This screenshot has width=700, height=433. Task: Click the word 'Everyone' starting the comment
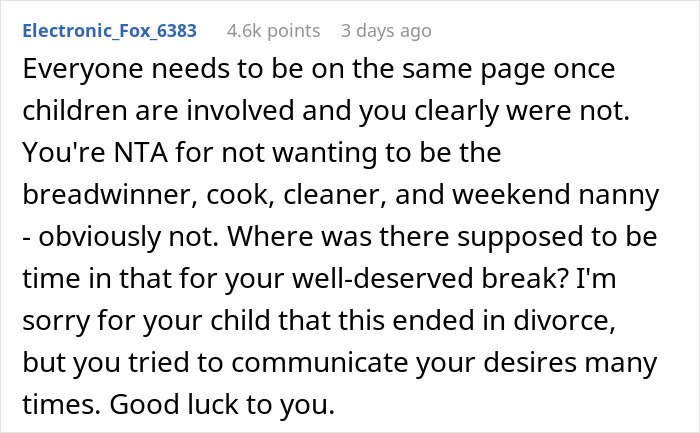pyautogui.click(x=77, y=72)
